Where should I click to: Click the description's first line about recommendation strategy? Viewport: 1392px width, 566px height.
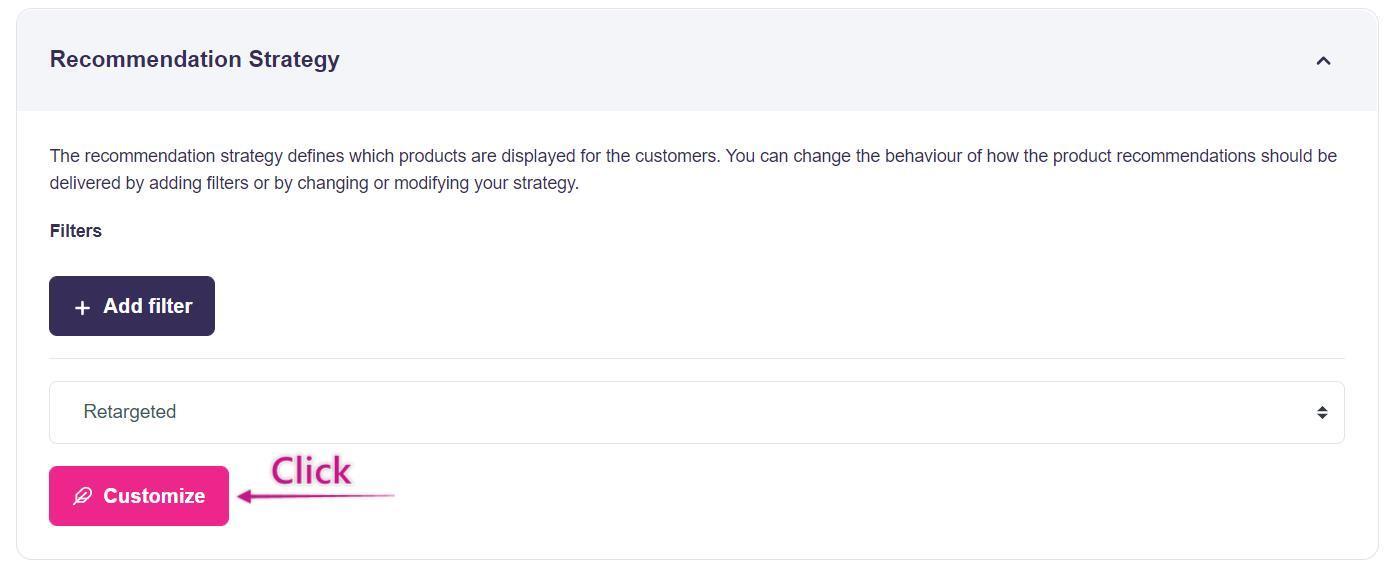point(692,156)
